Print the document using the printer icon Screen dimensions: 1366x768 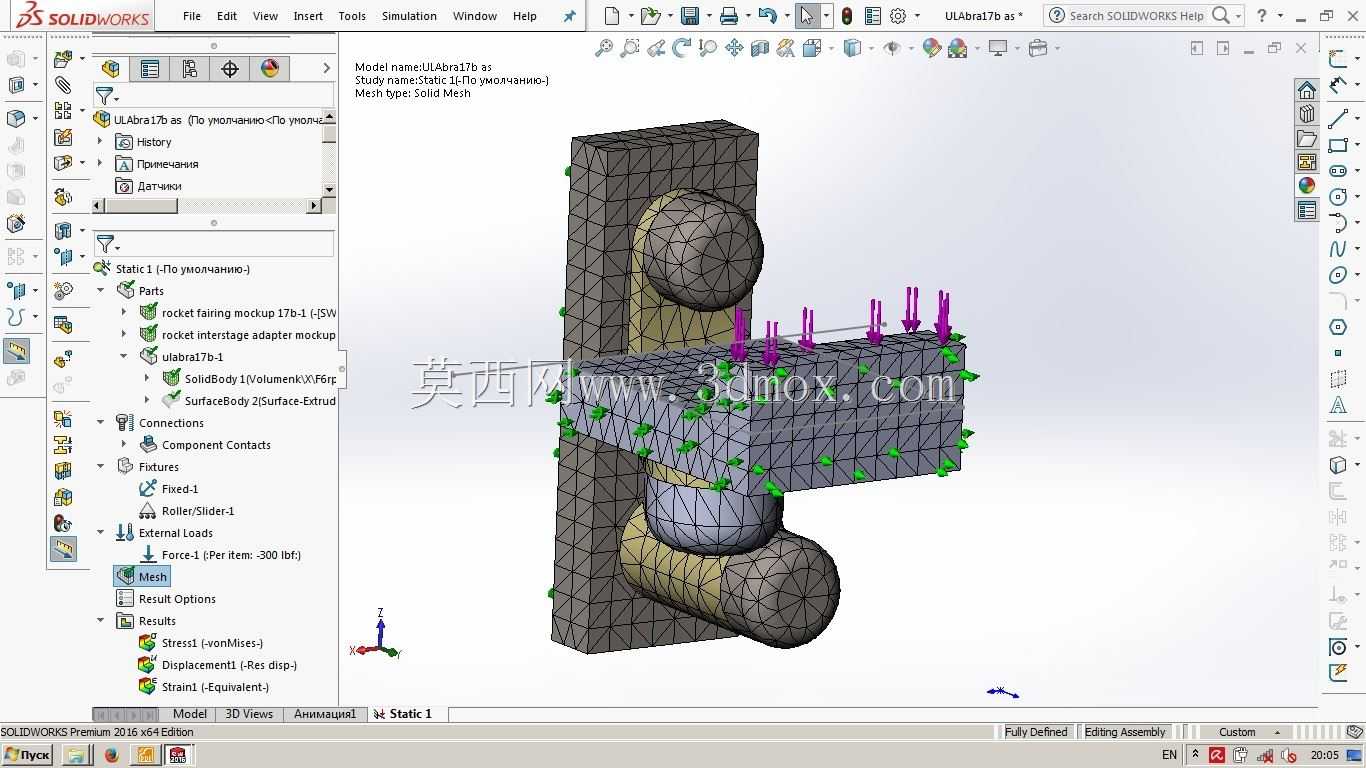(729, 15)
